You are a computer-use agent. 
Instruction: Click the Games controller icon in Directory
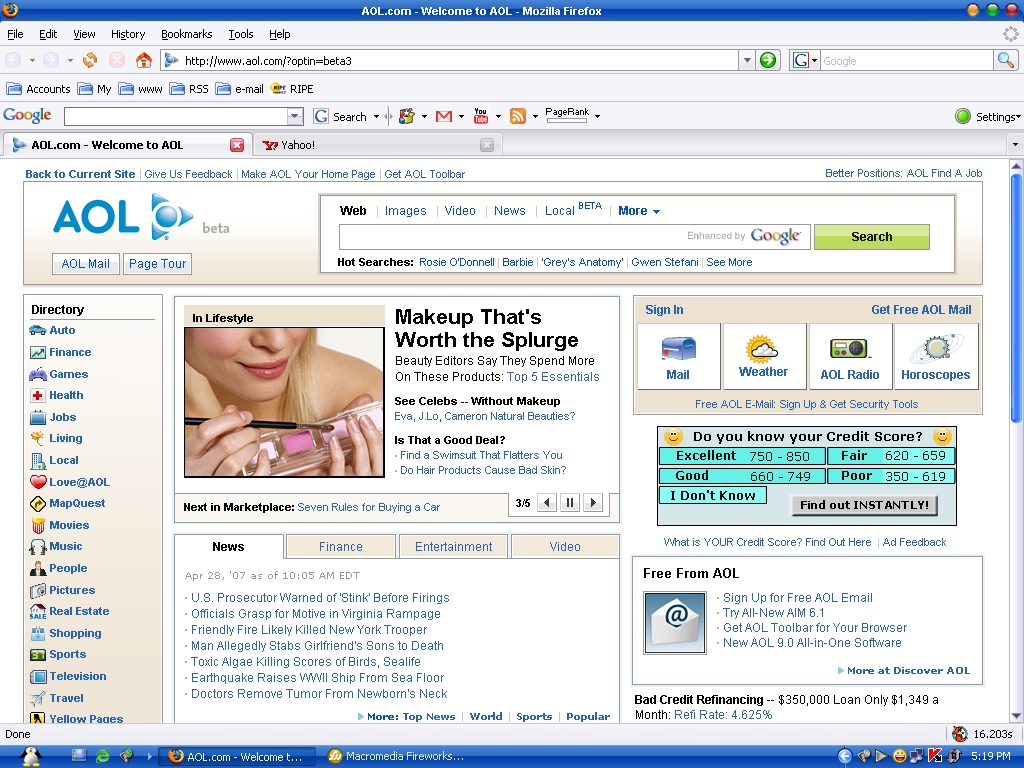click(38, 374)
